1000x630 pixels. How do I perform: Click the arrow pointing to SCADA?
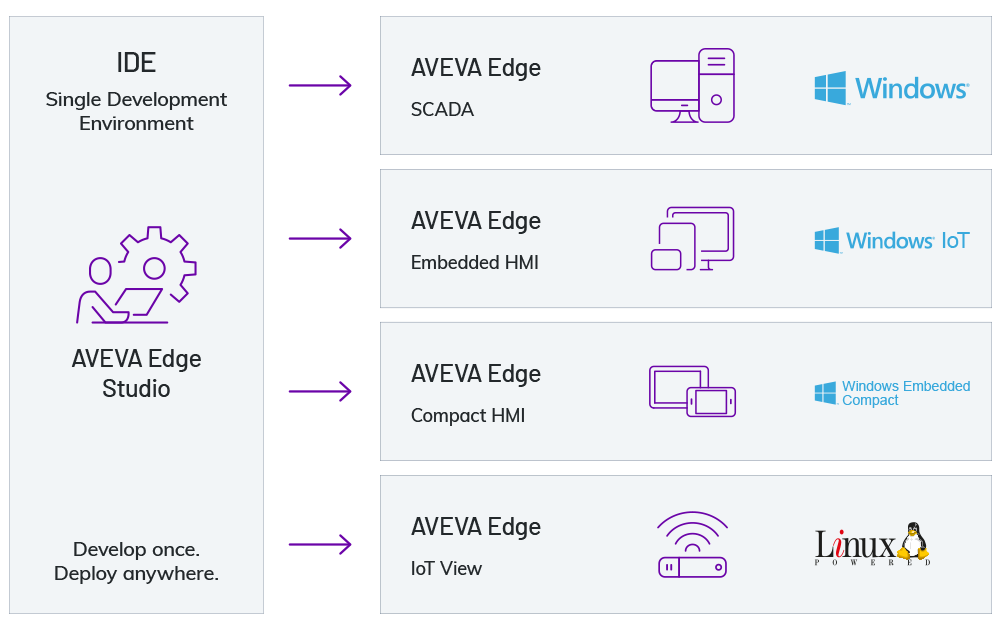320,85
